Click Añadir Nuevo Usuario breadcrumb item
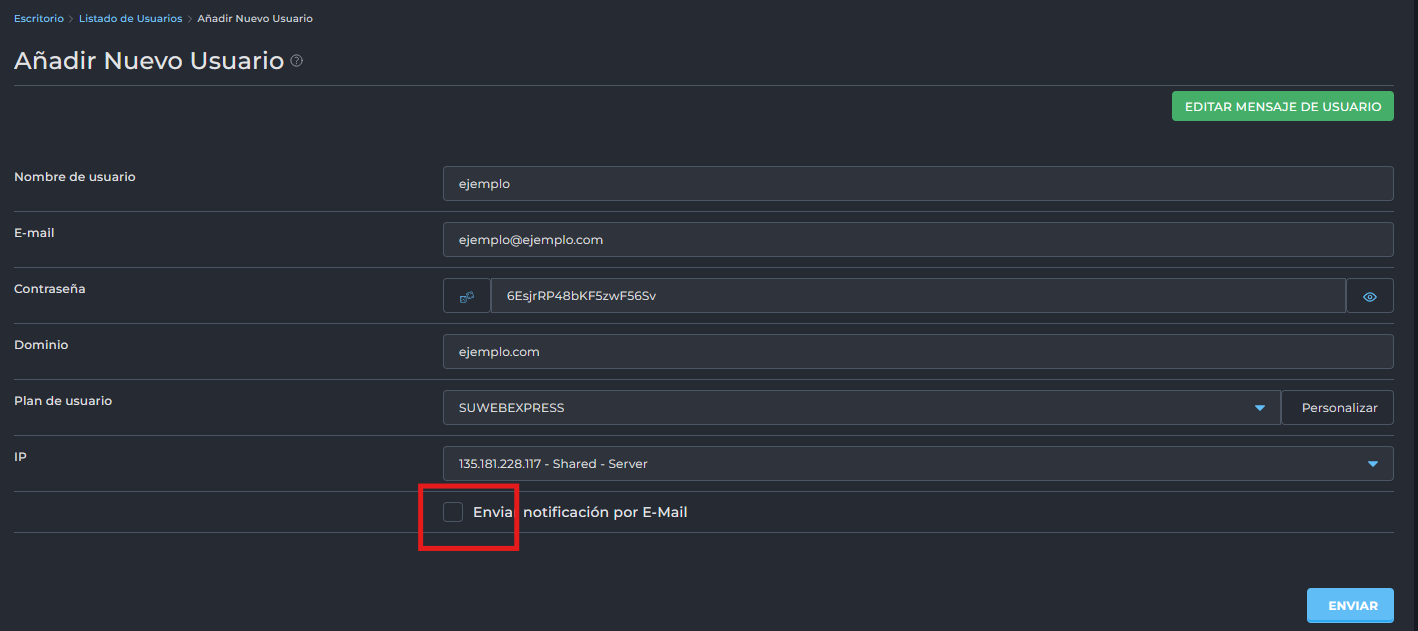Viewport: 1418px width, 631px height. 255,19
